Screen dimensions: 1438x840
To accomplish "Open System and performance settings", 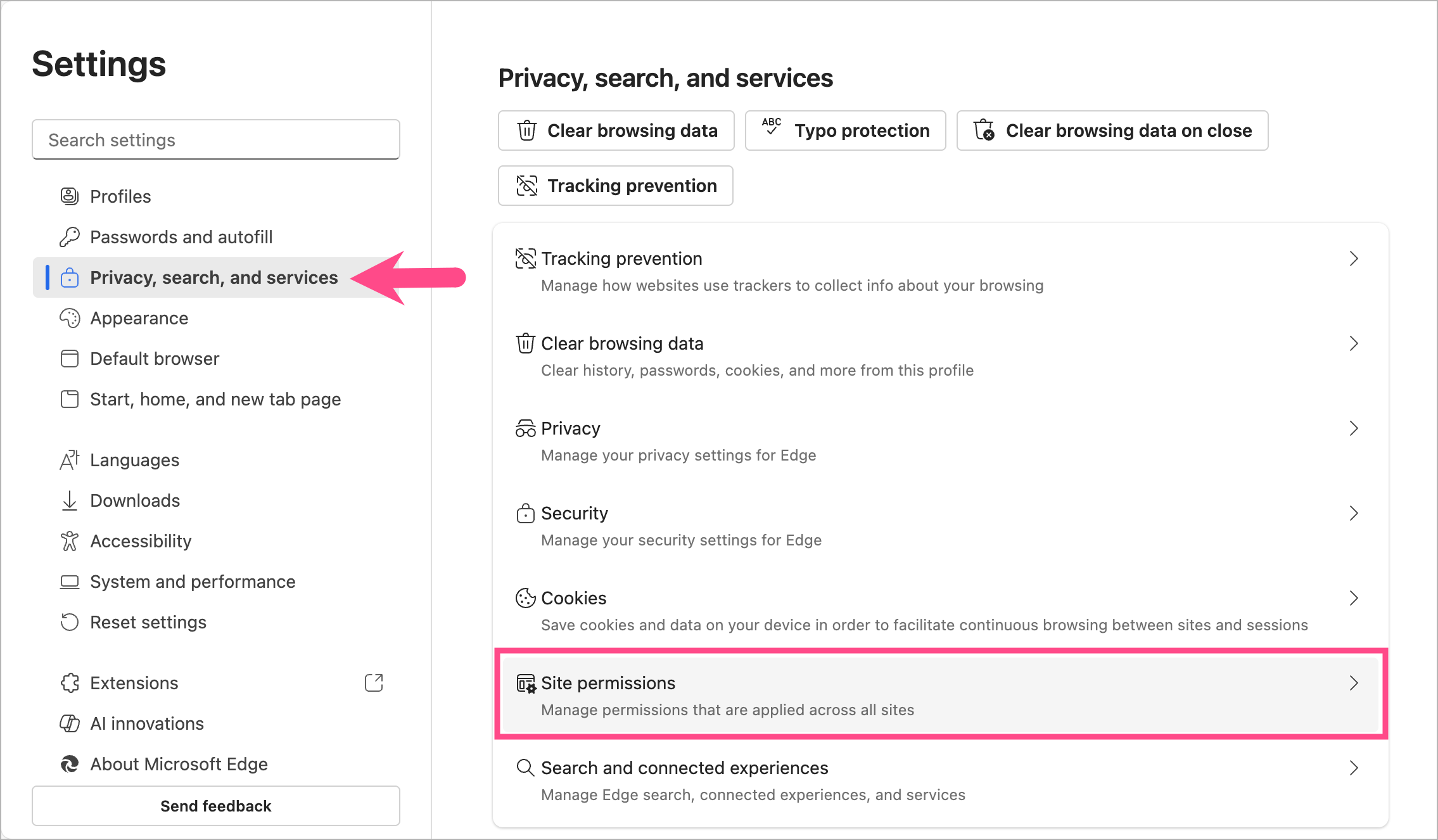I will pyautogui.click(x=193, y=582).
